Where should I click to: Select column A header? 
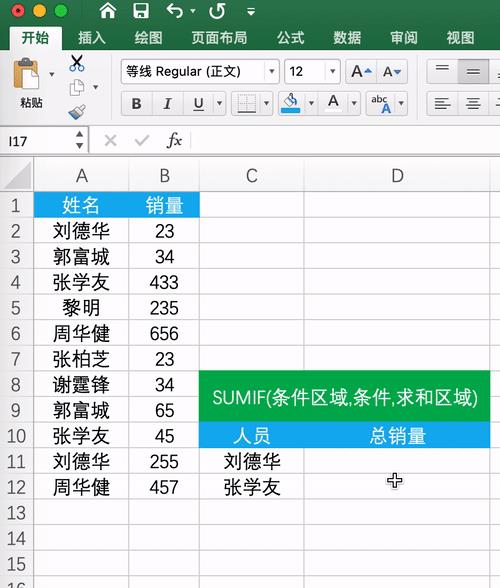click(81, 175)
